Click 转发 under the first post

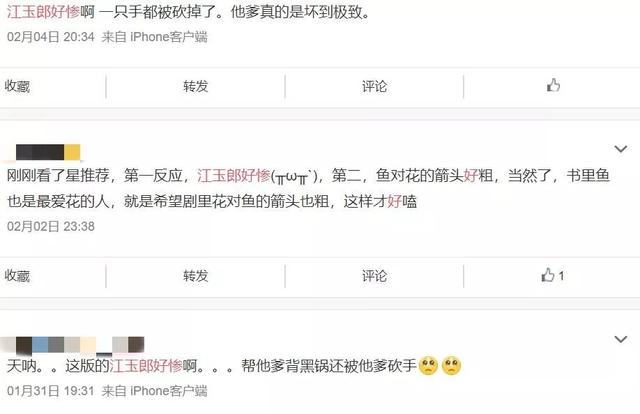196,86
